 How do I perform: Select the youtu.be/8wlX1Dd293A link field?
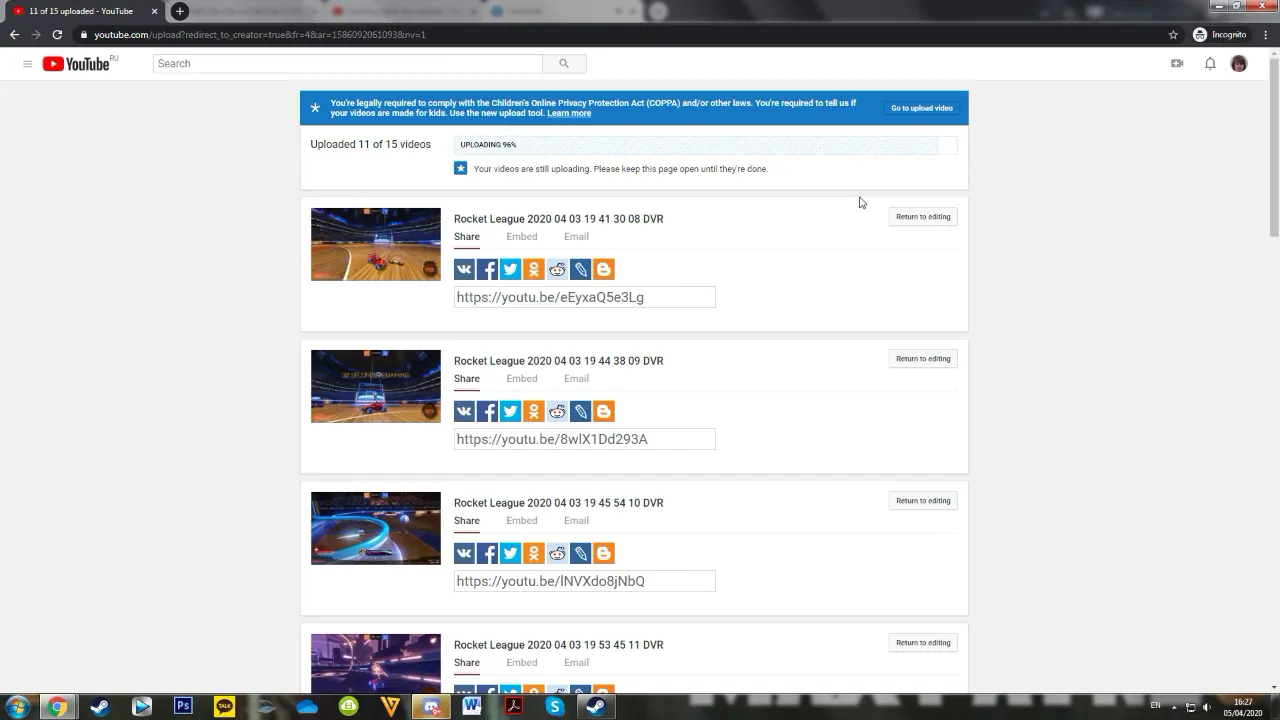pos(585,439)
